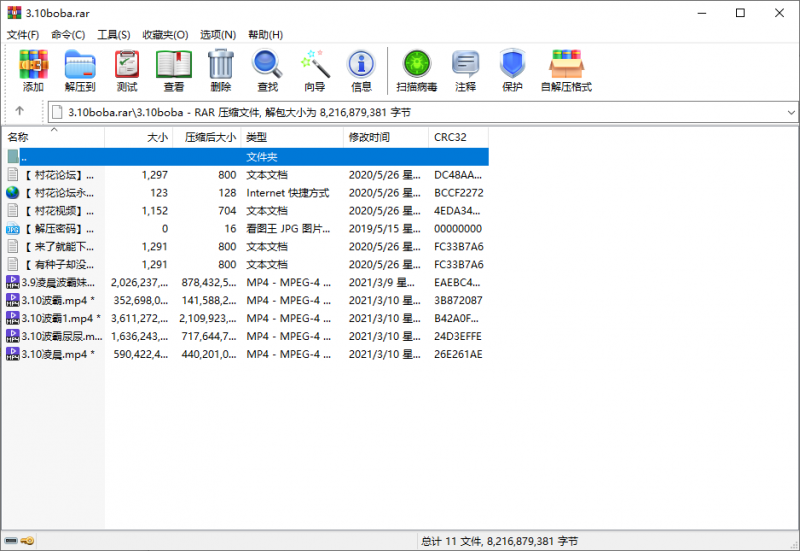Show archive 信息 (Info) icon
Screen dimensions: 800x551
click(x=361, y=70)
